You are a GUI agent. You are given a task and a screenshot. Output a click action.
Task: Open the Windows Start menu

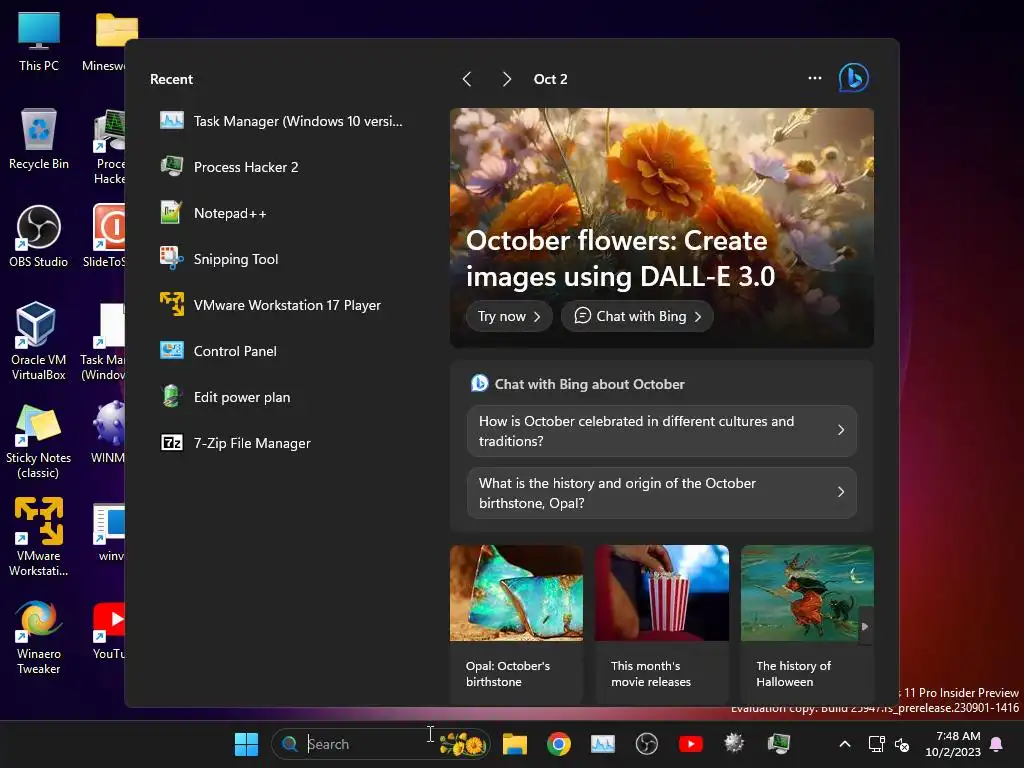tap(246, 744)
